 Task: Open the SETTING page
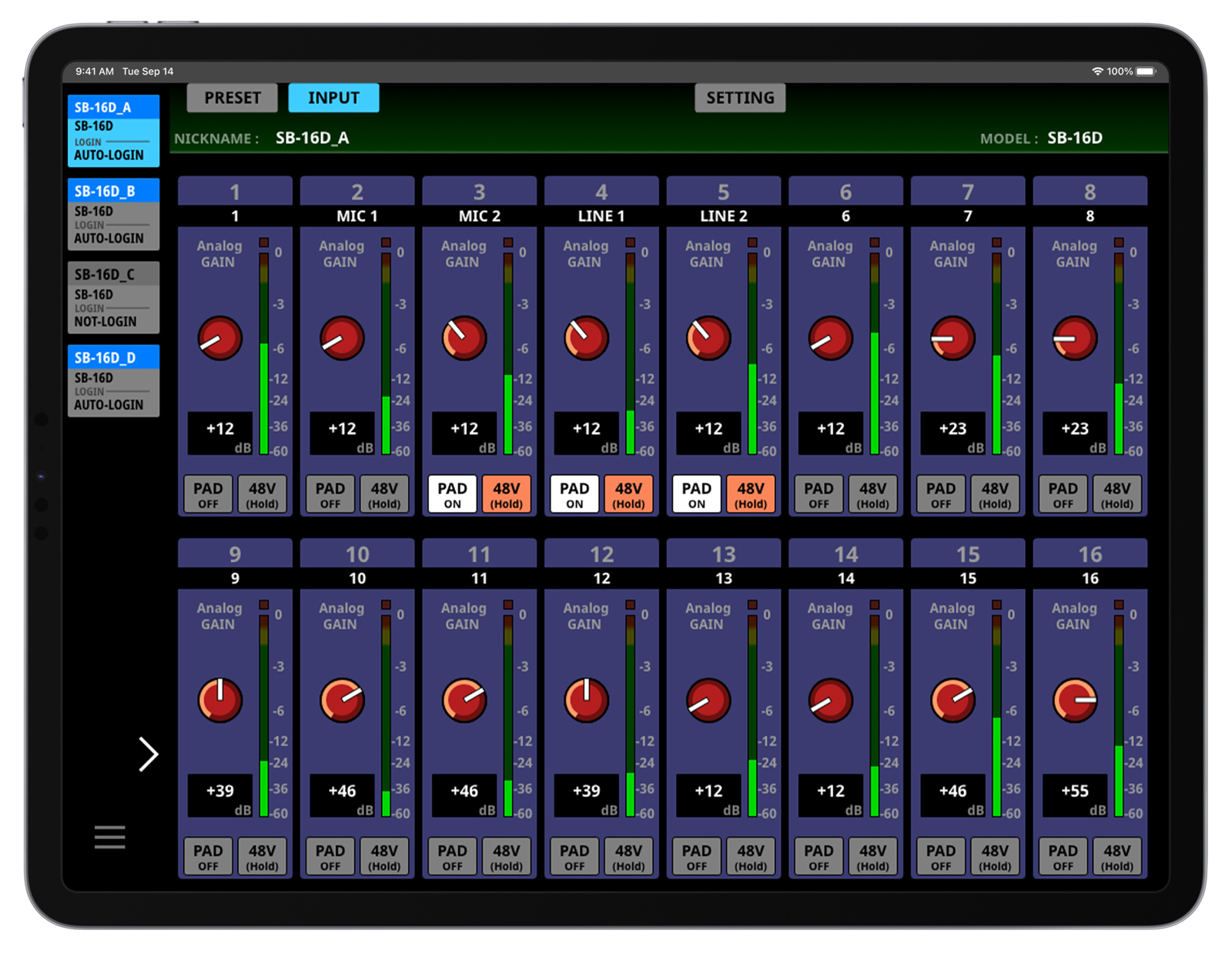(x=740, y=98)
